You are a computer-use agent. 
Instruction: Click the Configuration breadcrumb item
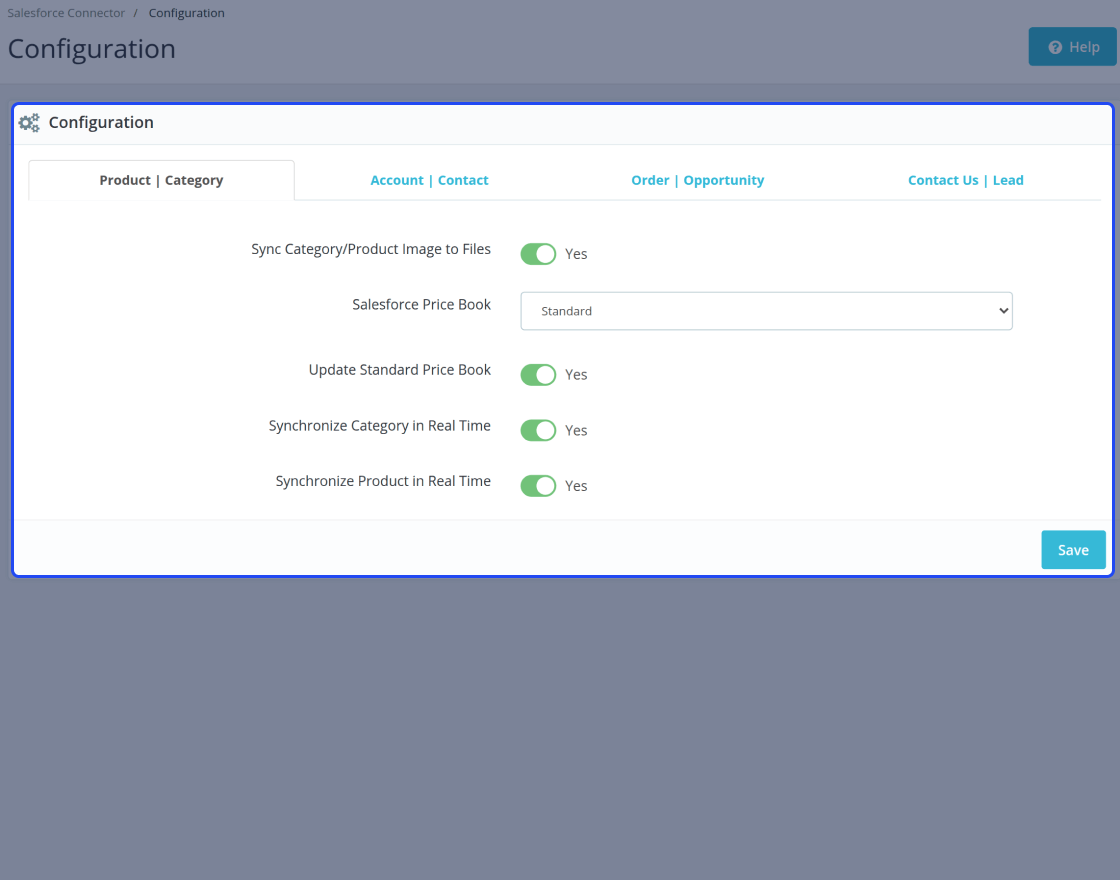(x=186, y=13)
